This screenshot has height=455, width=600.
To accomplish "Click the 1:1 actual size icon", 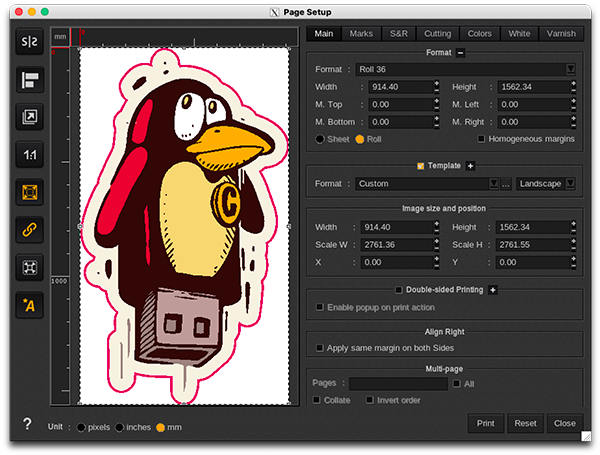I will pos(30,154).
